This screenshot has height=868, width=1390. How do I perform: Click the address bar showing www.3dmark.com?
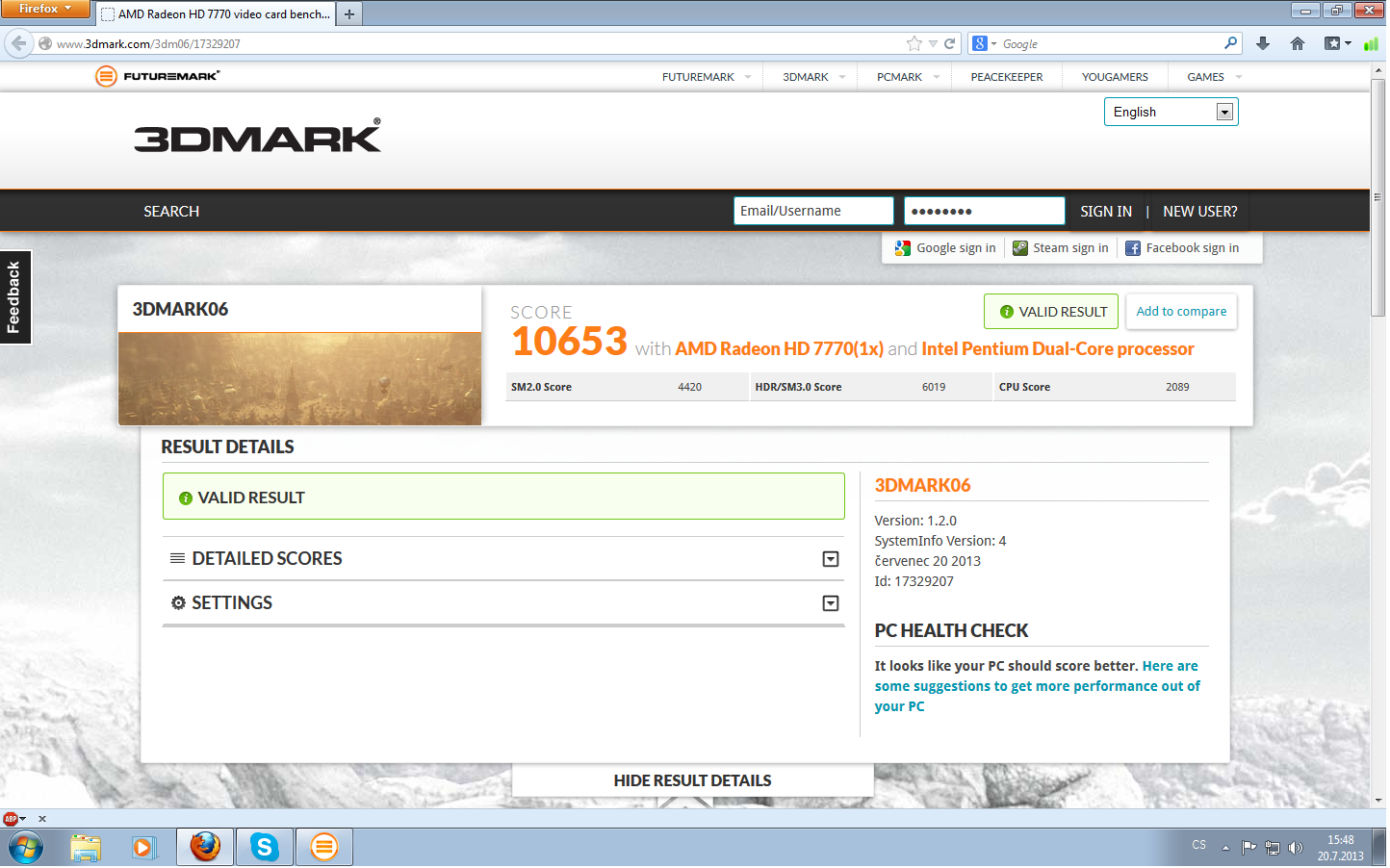tap(472, 43)
